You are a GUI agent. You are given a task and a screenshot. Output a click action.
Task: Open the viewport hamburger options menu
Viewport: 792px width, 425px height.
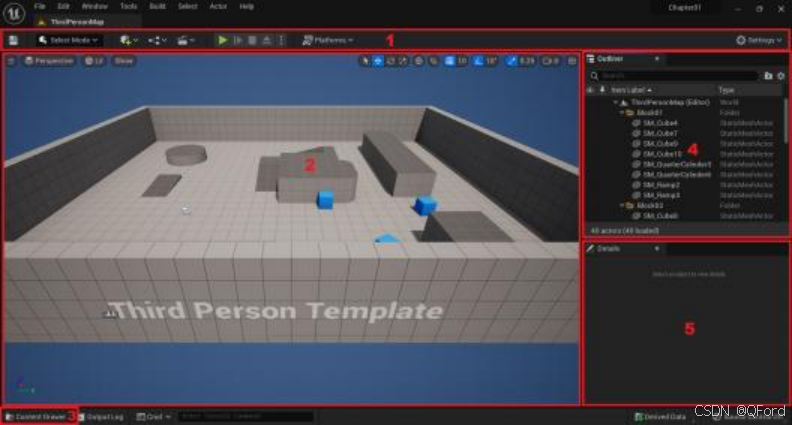point(11,61)
